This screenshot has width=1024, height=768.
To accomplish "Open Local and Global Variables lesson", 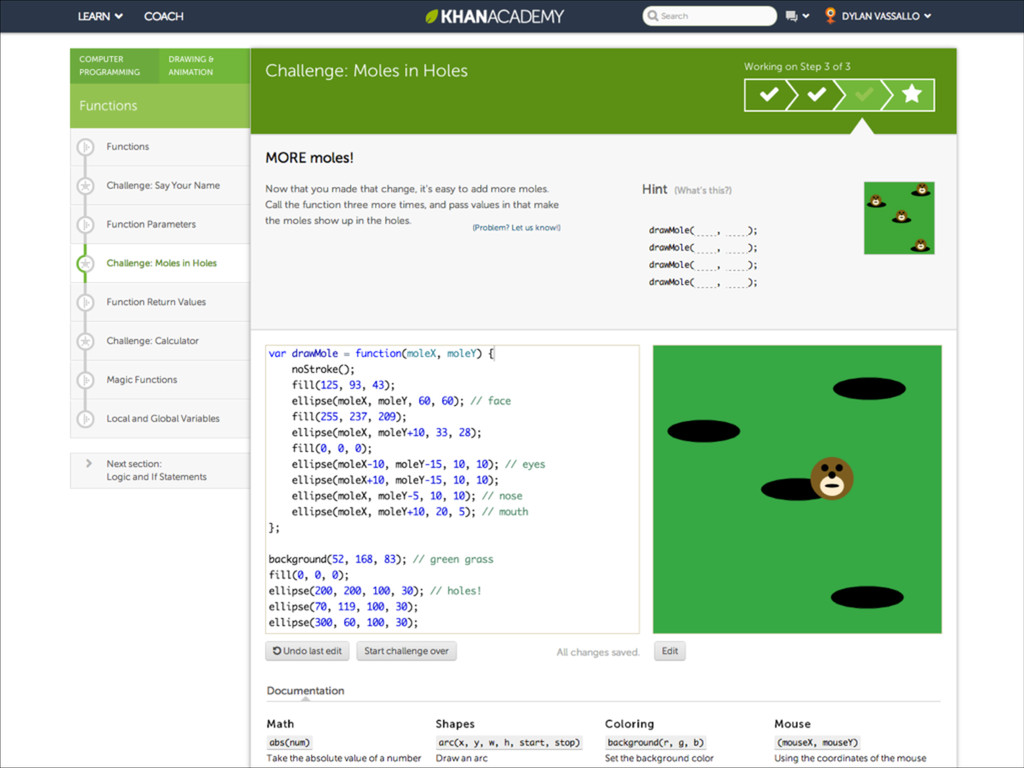I will click(163, 419).
